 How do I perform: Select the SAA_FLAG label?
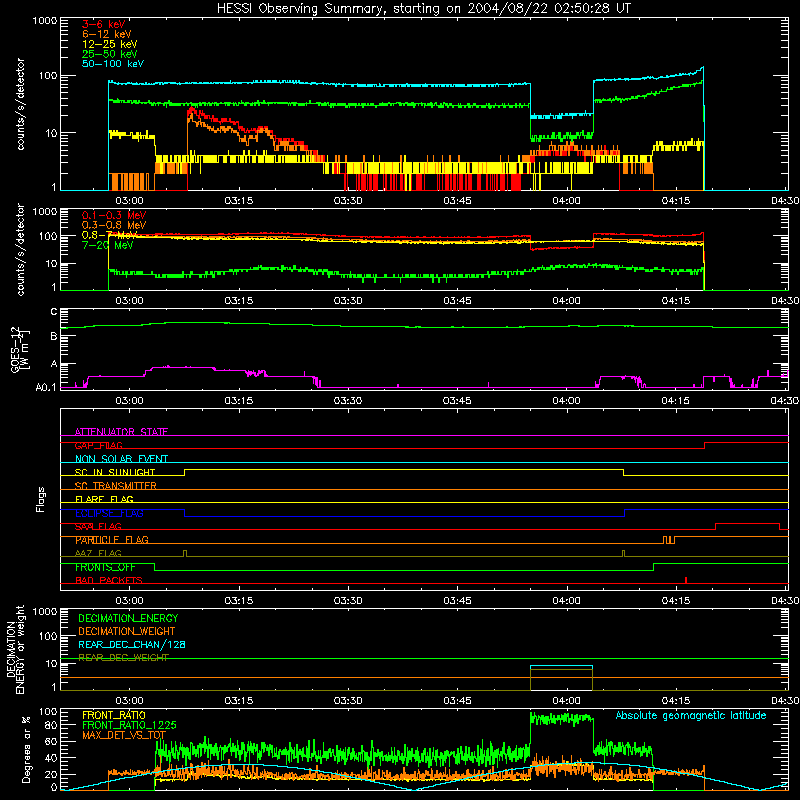[x=98, y=526]
